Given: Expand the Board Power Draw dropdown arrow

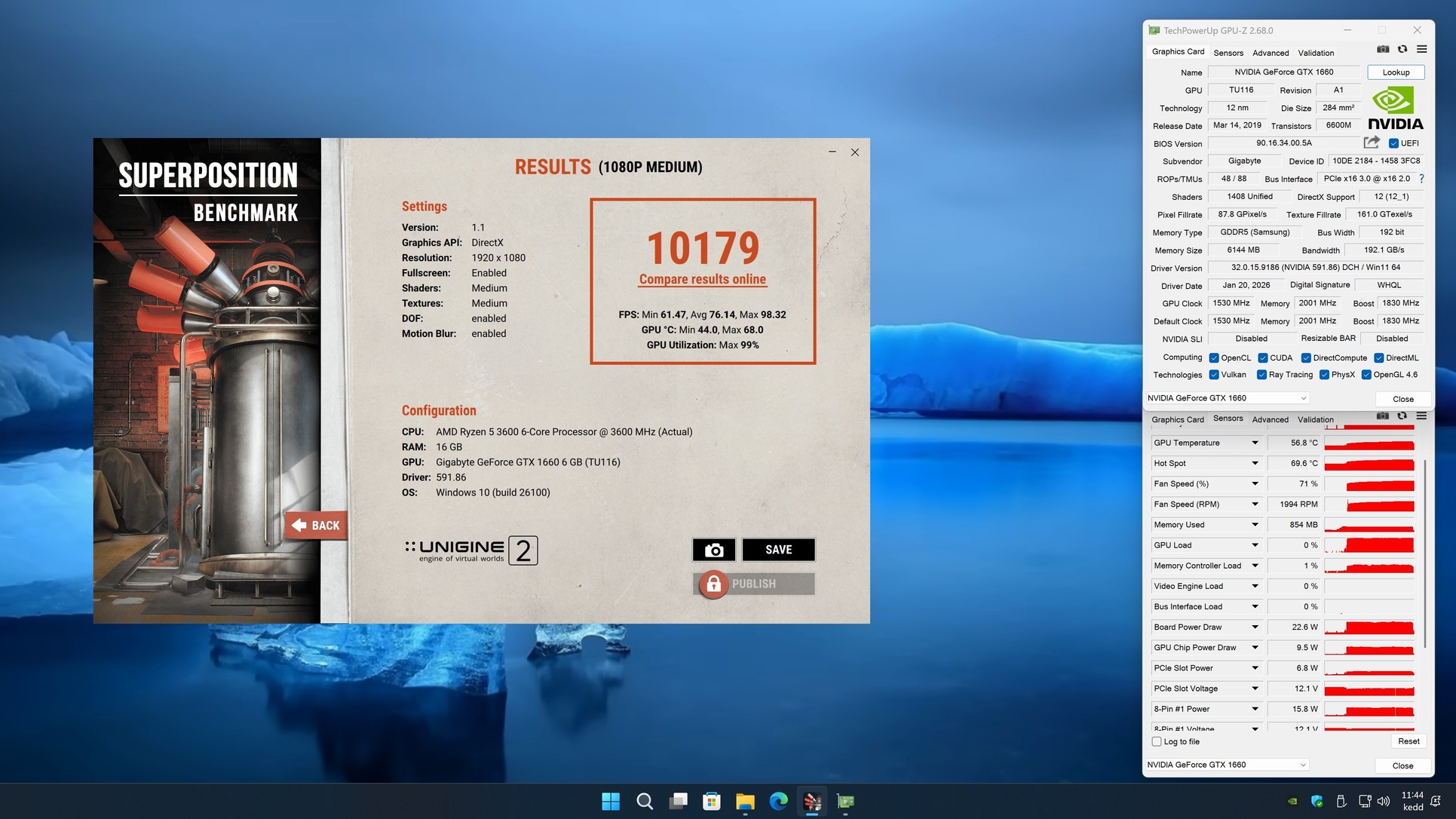Looking at the screenshot, I should coord(1255,627).
